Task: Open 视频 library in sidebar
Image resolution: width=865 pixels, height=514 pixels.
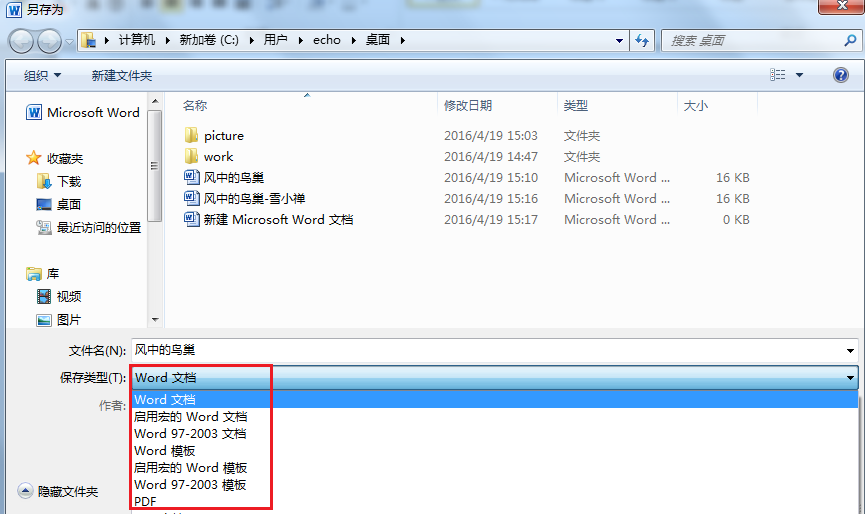Action: [x=58, y=297]
